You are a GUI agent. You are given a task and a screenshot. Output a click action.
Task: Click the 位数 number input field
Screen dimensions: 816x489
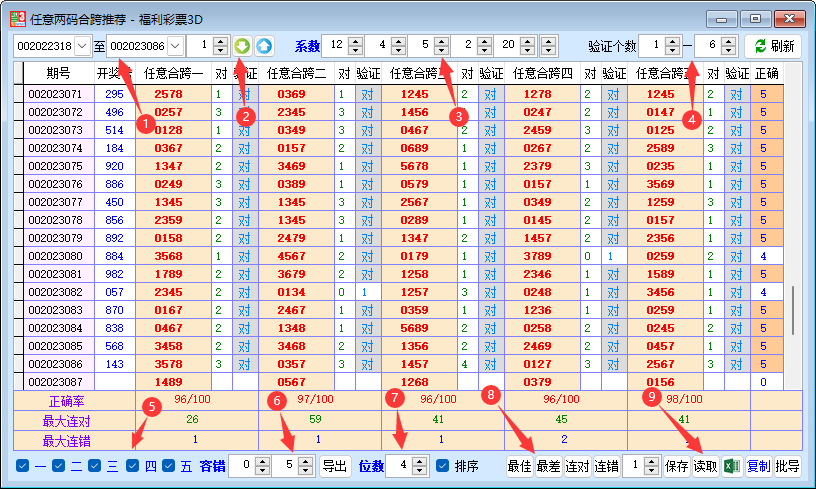pos(397,466)
